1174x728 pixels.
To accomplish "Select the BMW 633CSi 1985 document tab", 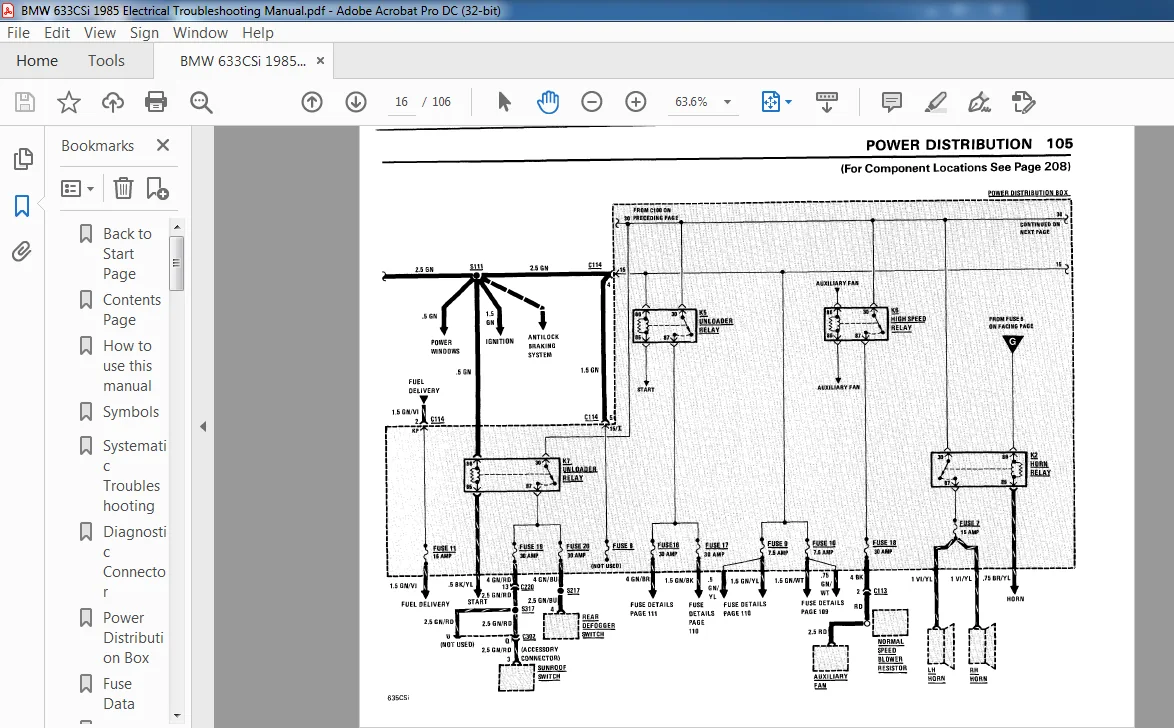I will tap(242, 61).
